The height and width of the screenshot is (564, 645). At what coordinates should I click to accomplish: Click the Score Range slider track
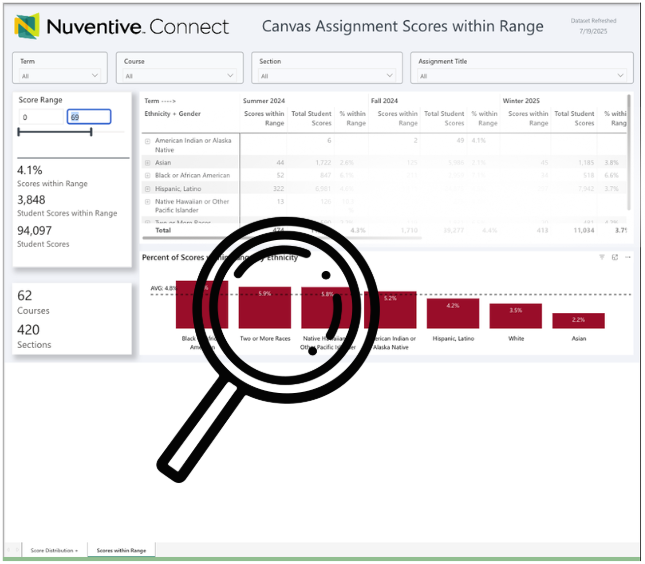(x=55, y=131)
